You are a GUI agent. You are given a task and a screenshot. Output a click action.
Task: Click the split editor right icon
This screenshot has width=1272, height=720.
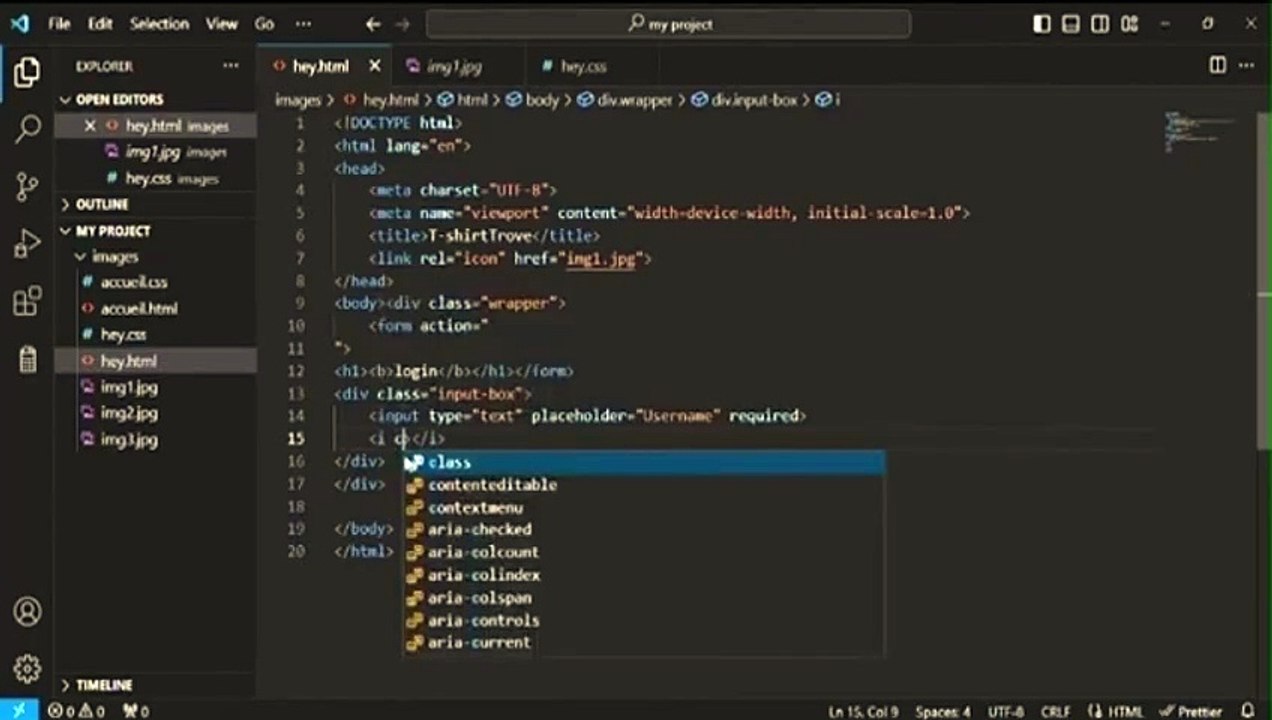click(1217, 65)
